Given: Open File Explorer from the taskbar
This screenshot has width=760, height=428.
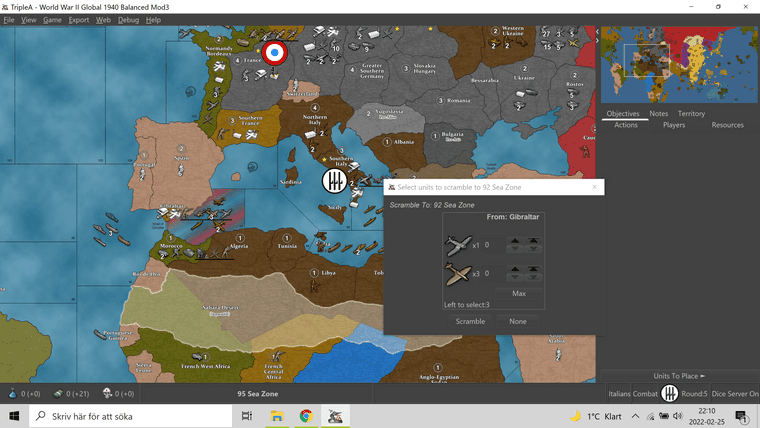Looking at the screenshot, I should point(276,416).
